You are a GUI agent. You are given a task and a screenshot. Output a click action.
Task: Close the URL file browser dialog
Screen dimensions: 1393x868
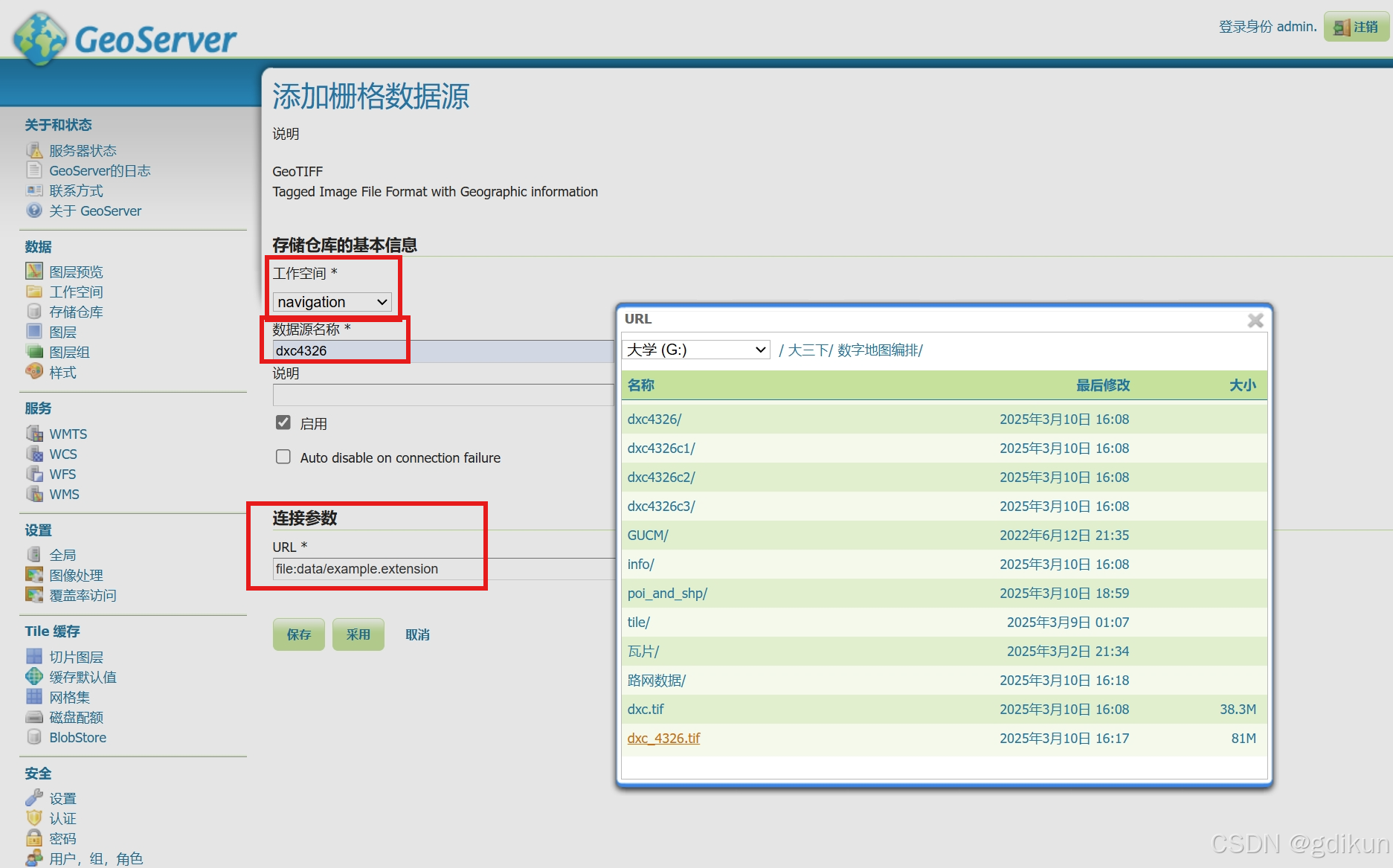[x=1255, y=321]
